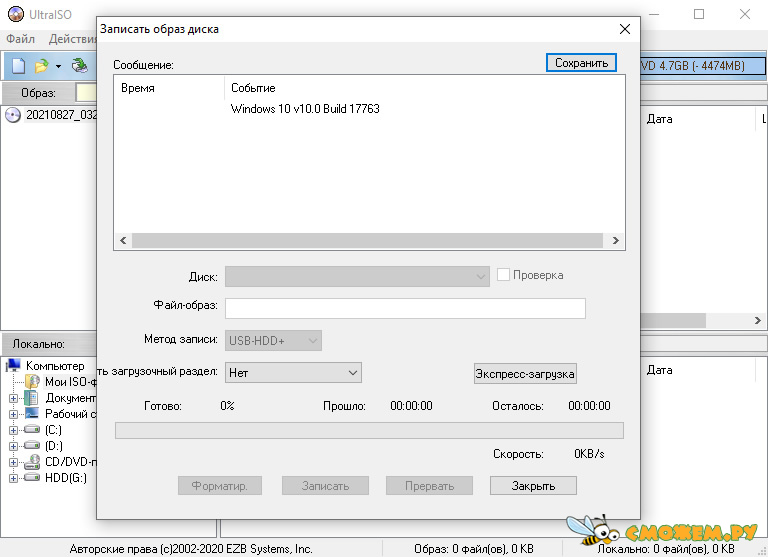Image resolution: width=768 pixels, height=557 pixels.
Task: Click the Закрыть button
Action: pyautogui.click(x=533, y=485)
